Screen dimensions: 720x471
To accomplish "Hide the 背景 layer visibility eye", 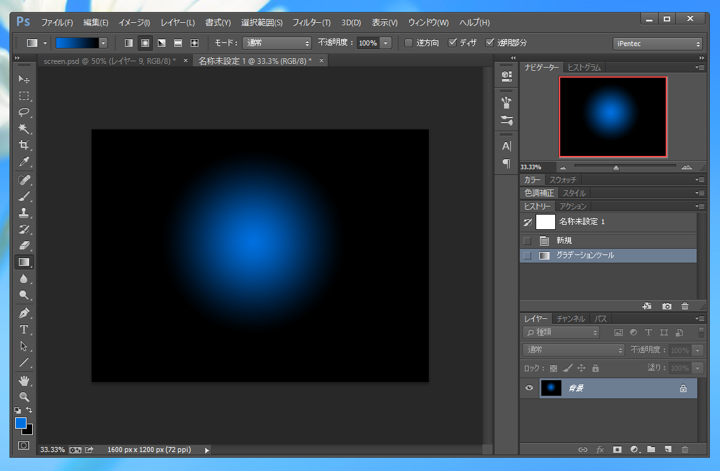I will [529, 388].
